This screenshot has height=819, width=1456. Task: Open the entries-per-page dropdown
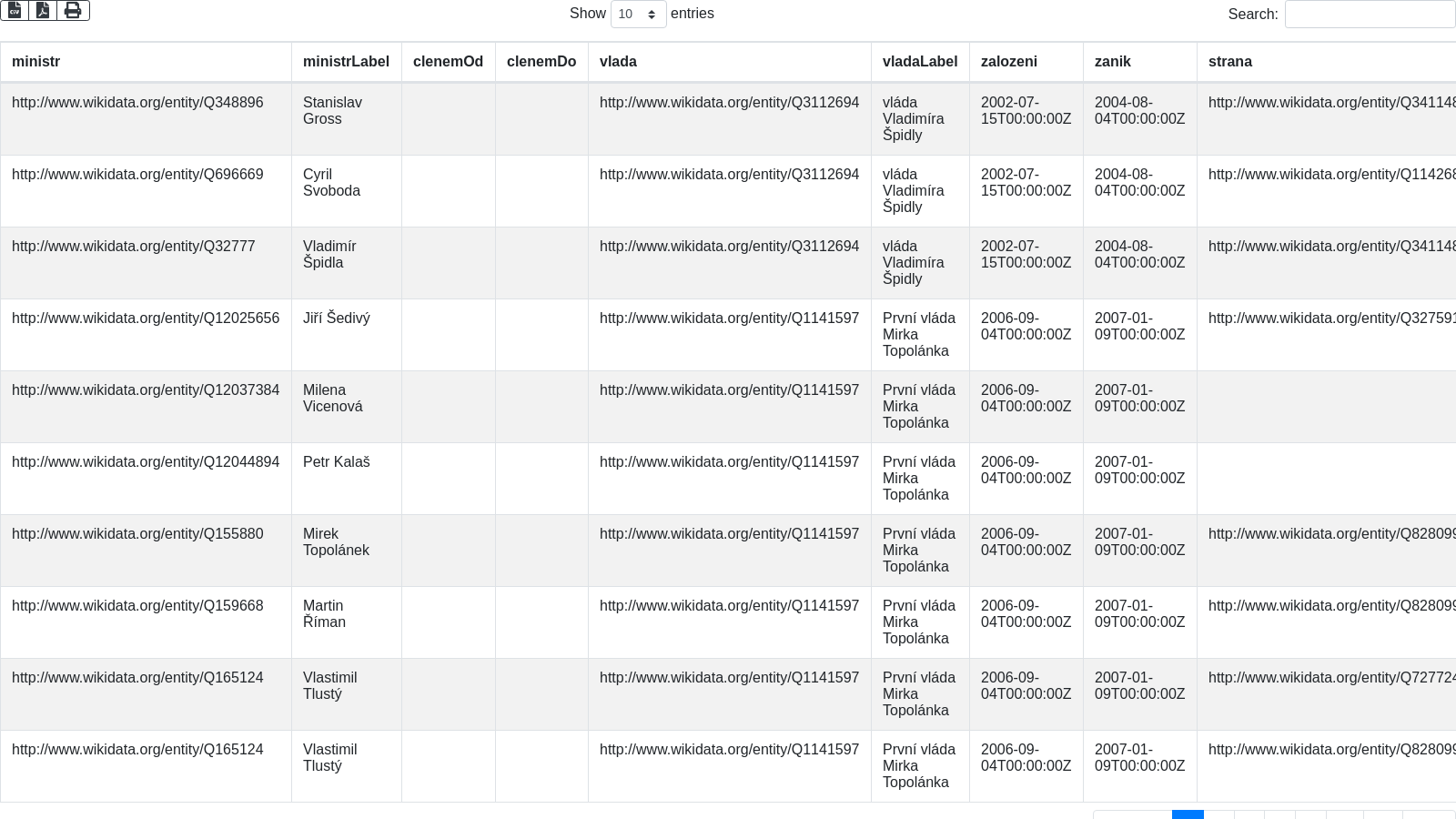tap(638, 15)
